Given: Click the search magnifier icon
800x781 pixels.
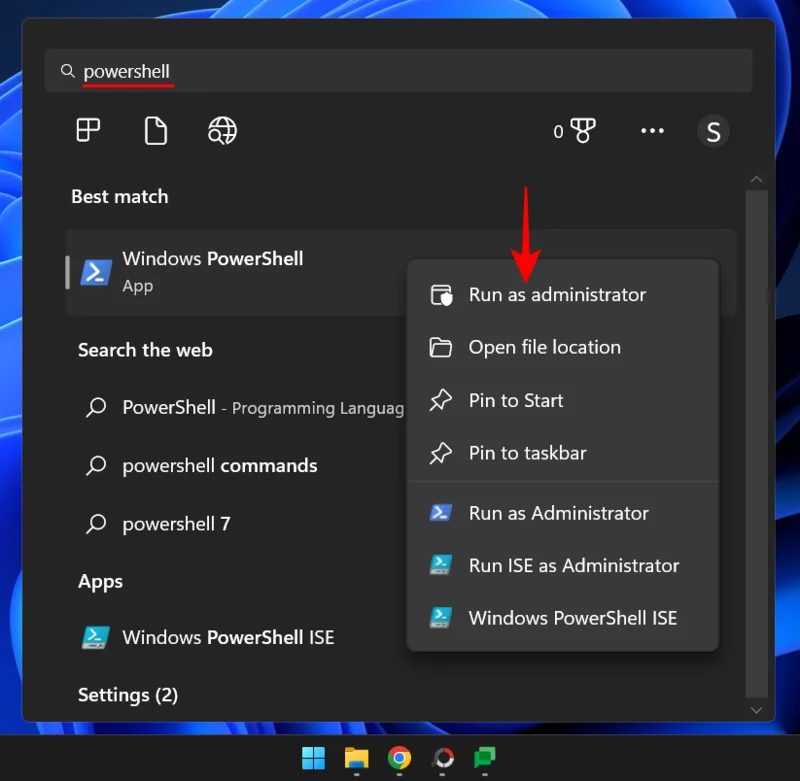Looking at the screenshot, I should (67, 71).
